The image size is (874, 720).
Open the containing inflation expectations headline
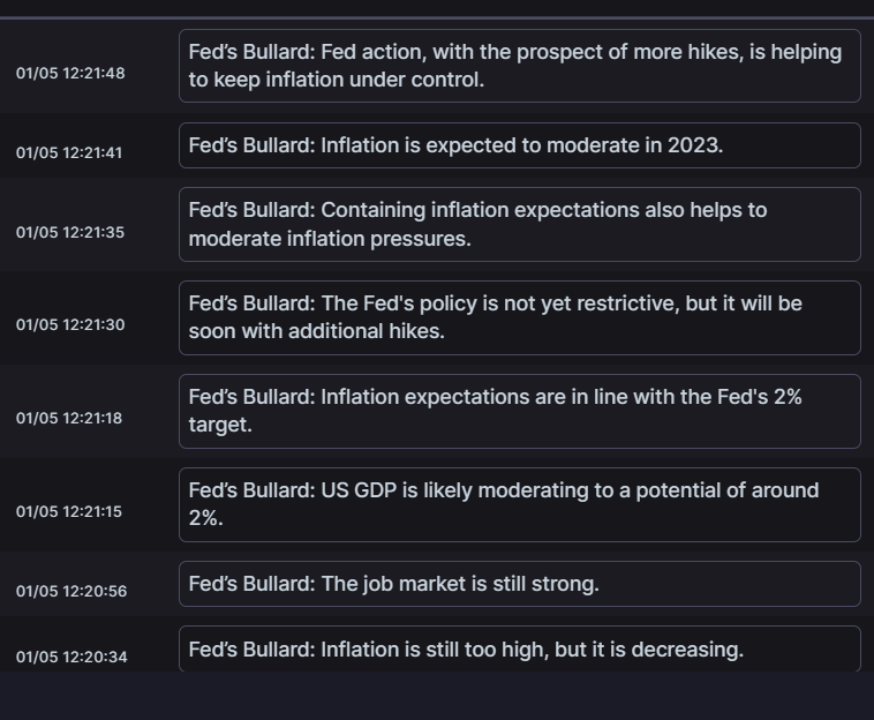(x=519, y=224)
